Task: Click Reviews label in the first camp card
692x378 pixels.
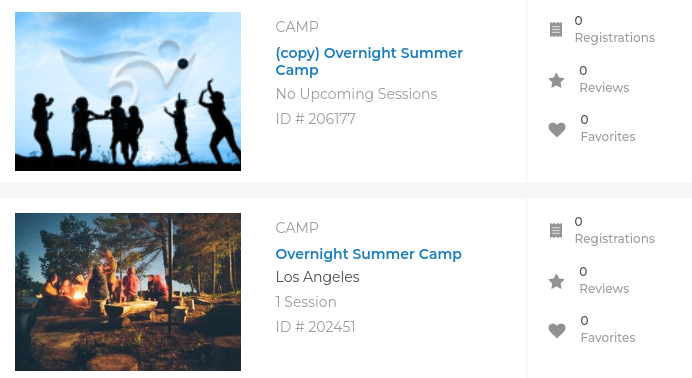Action: (604, 88)
